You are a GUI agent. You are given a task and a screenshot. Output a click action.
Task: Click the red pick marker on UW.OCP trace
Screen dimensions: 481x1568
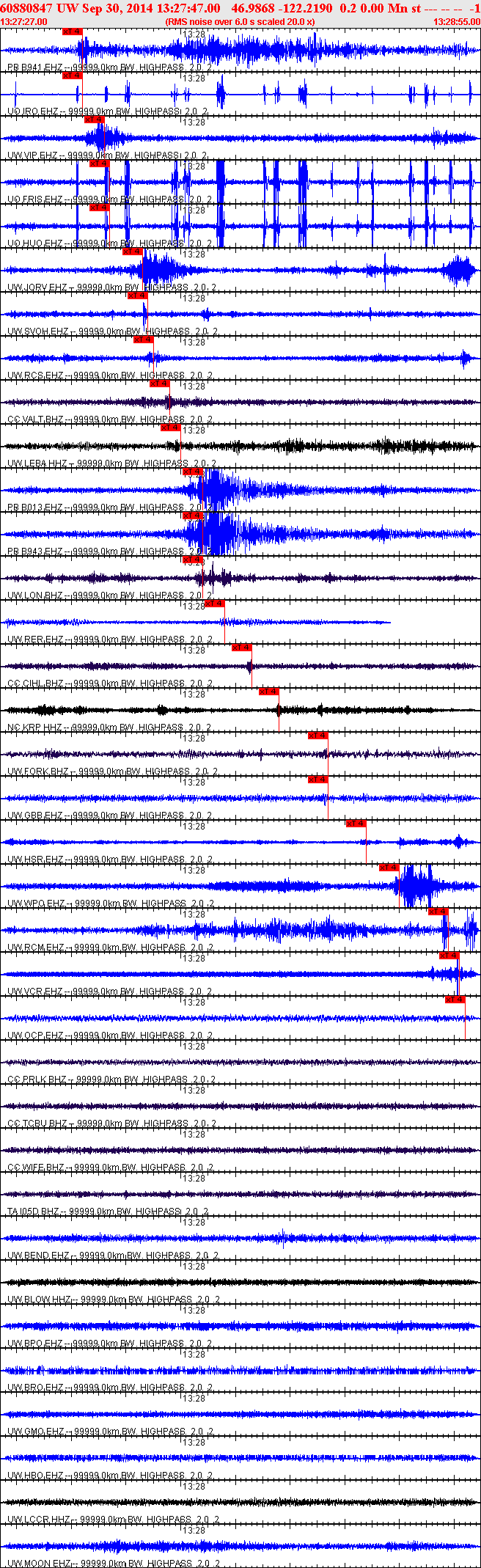pyautogui.click(x=455, y=1000)
